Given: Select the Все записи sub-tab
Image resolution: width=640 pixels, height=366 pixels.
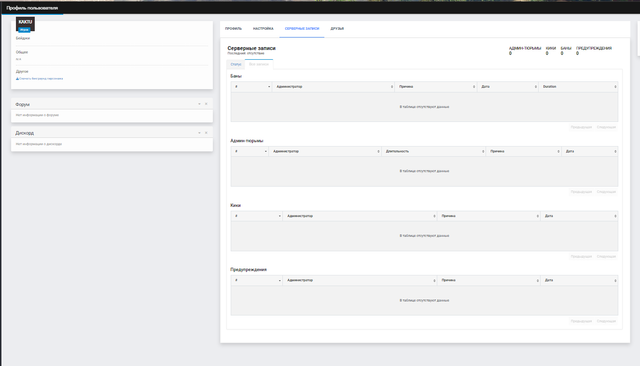Looking at the screenshot, I should pyautogui.click(x=259, y=64).
